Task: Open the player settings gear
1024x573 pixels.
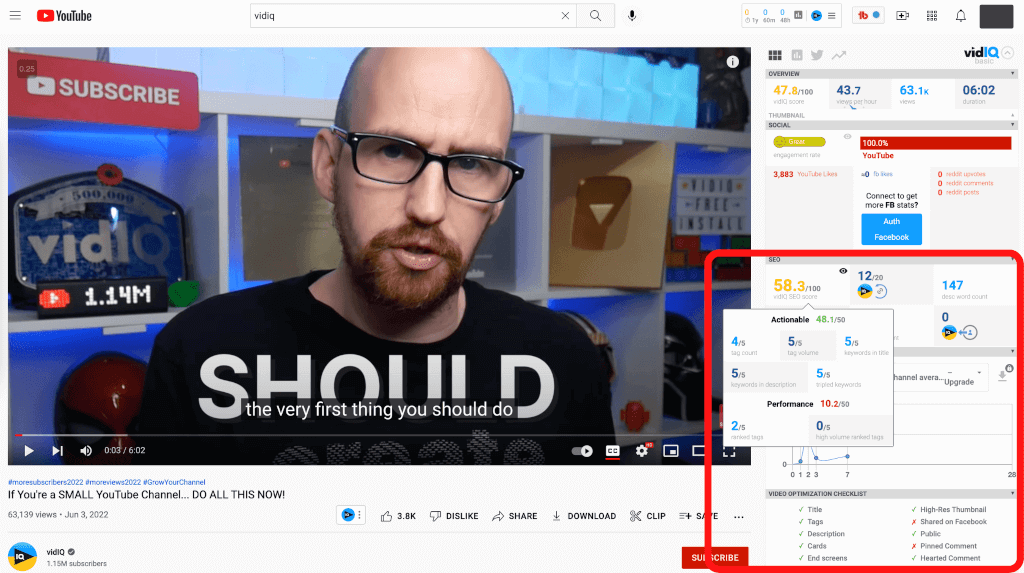Action: point(642,451)
